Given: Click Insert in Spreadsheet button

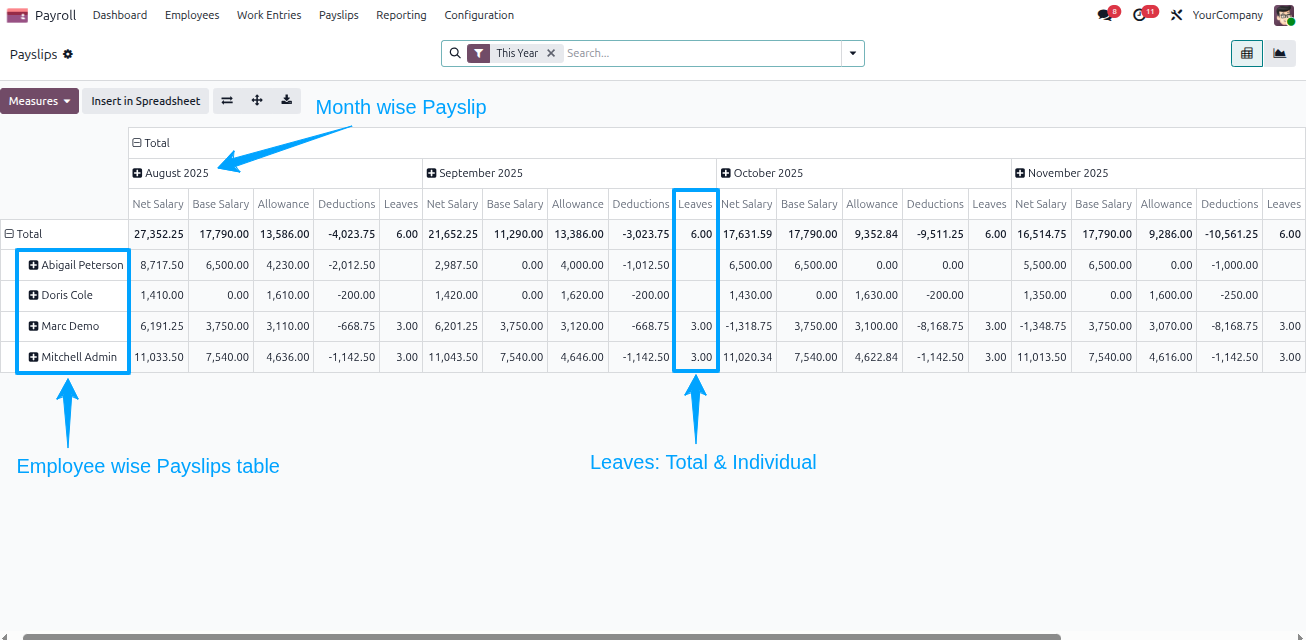Looking at the screenshot, I should tap(146, 101).
